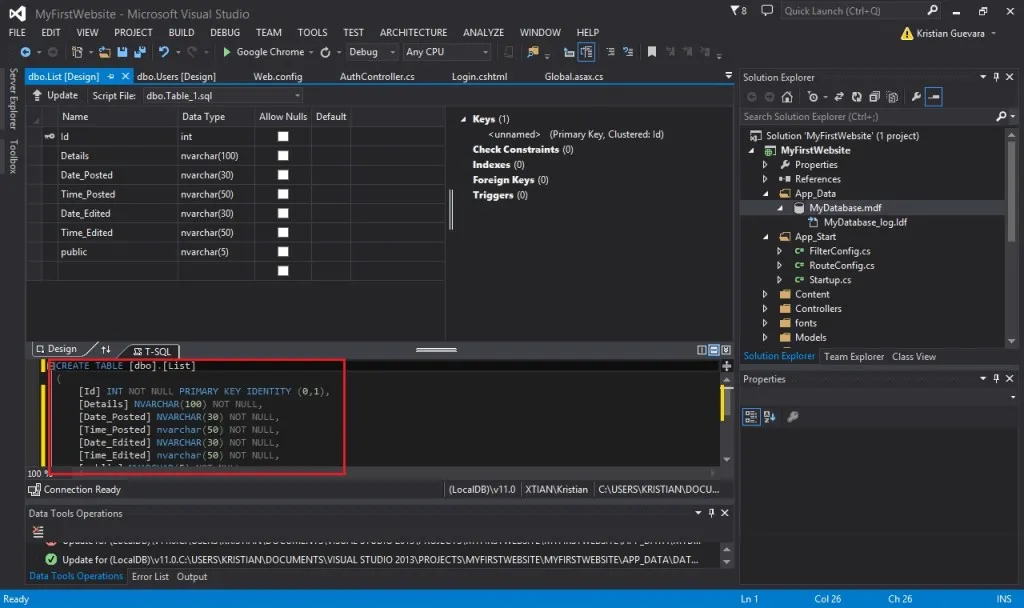Open the Server Explorer side panel
Screen dimensions: 1024x608
[x=12, y=99]
